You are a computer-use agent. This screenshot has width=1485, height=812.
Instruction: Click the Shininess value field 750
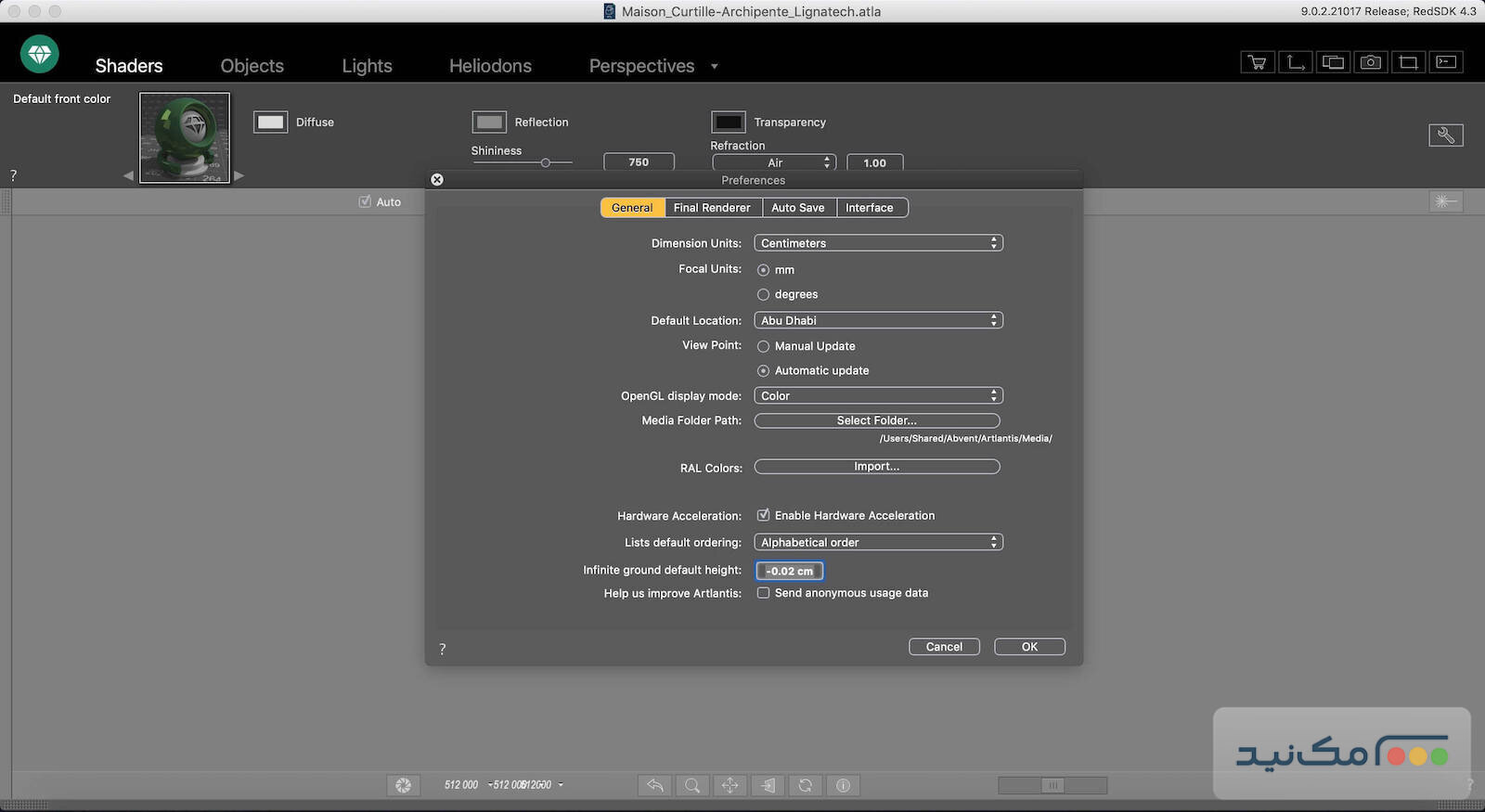pos(639,162)
